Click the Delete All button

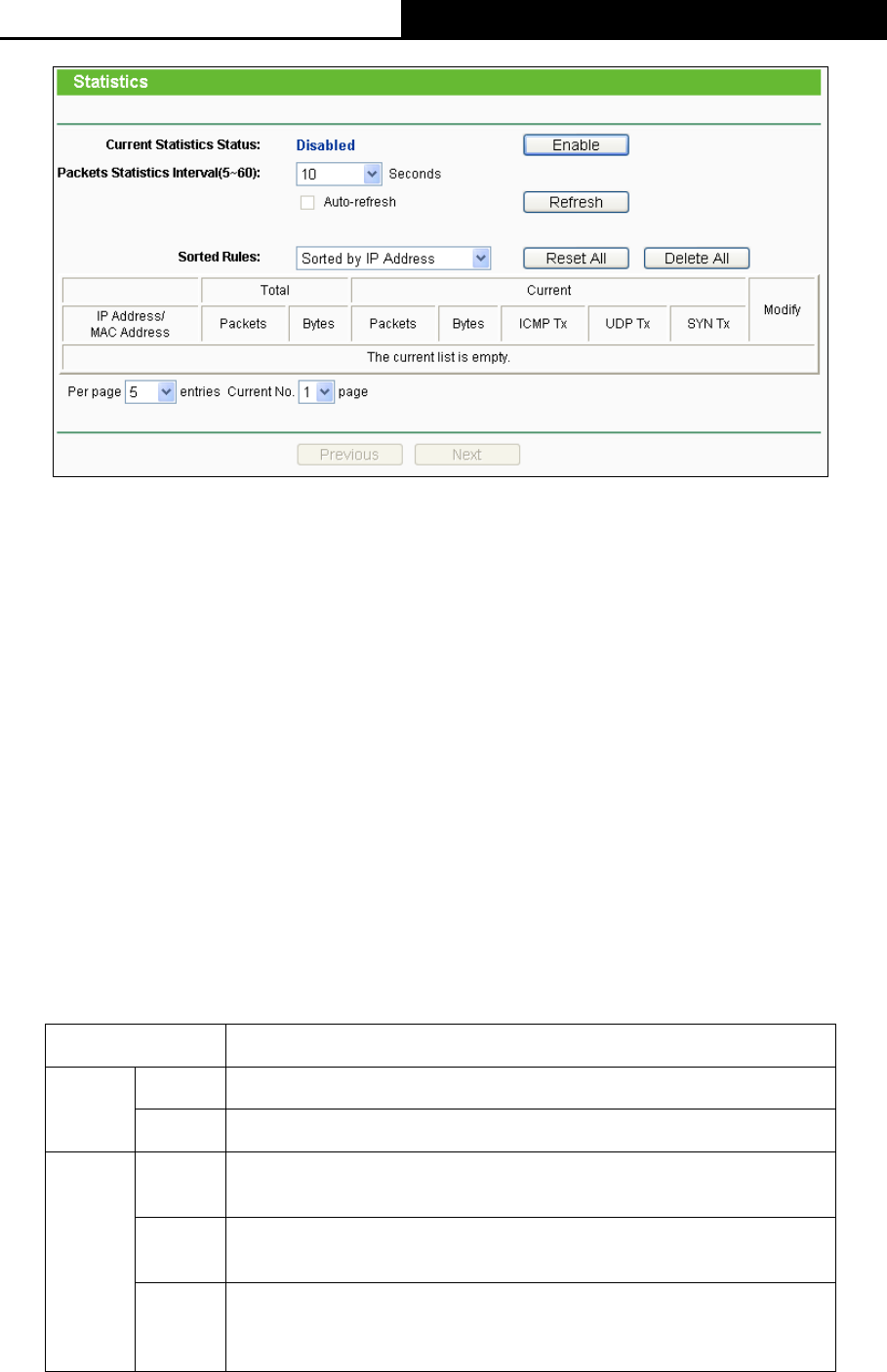click(697, 259)
